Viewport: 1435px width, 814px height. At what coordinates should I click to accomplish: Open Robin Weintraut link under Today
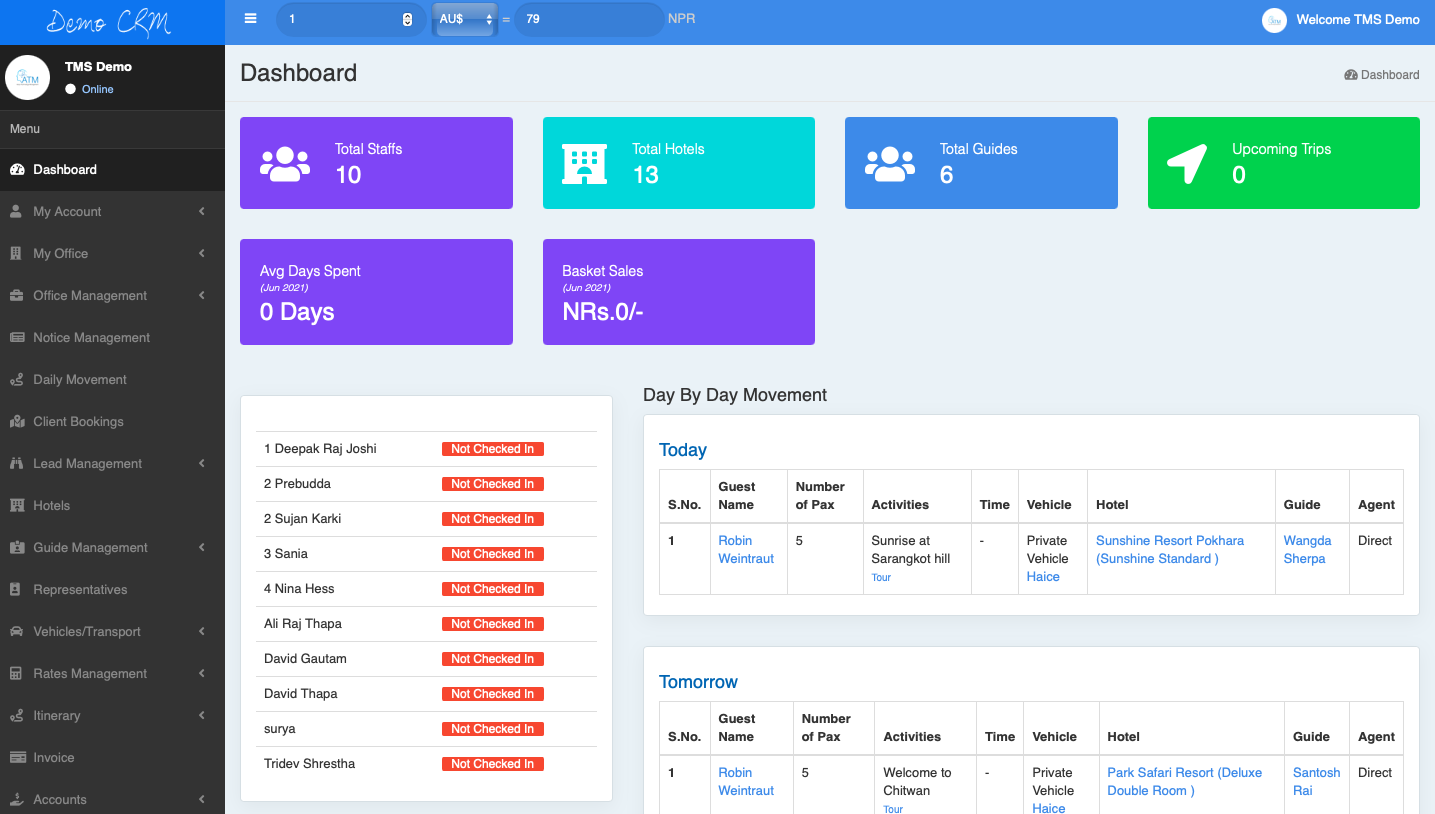pyautogui.click(x=746, y=550)
